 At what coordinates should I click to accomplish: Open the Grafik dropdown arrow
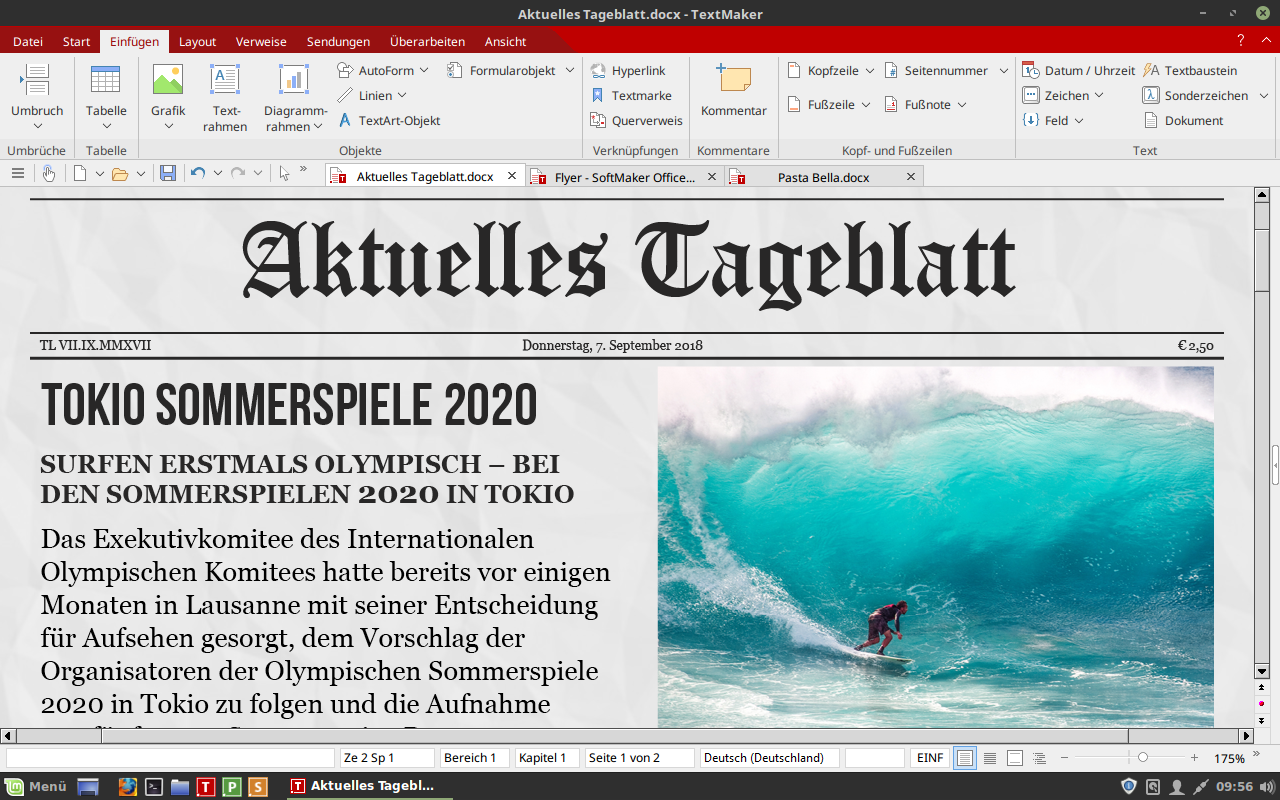click(x=168, y=126)
